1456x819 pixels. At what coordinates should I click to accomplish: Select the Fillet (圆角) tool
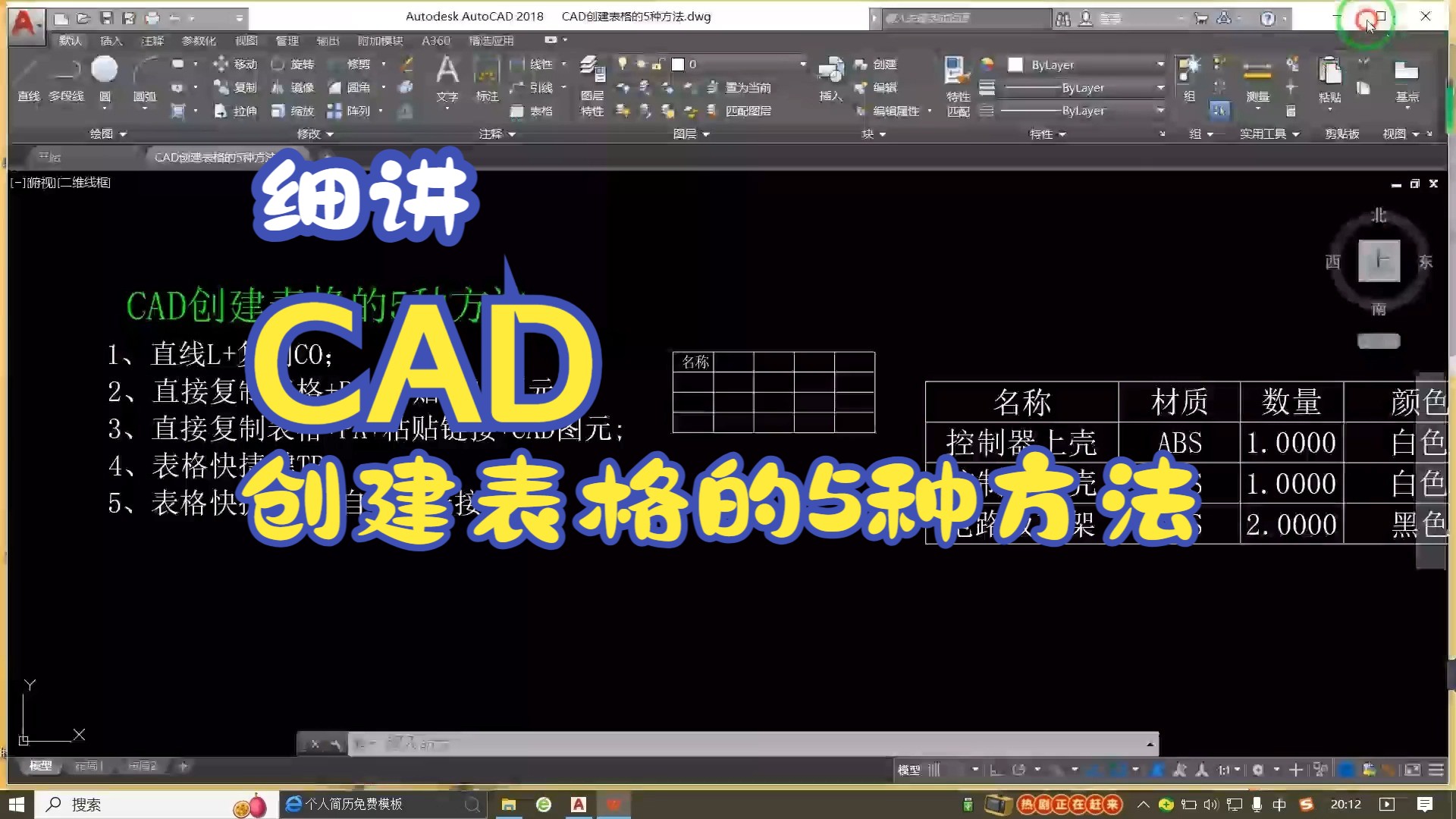coord(350,88)
